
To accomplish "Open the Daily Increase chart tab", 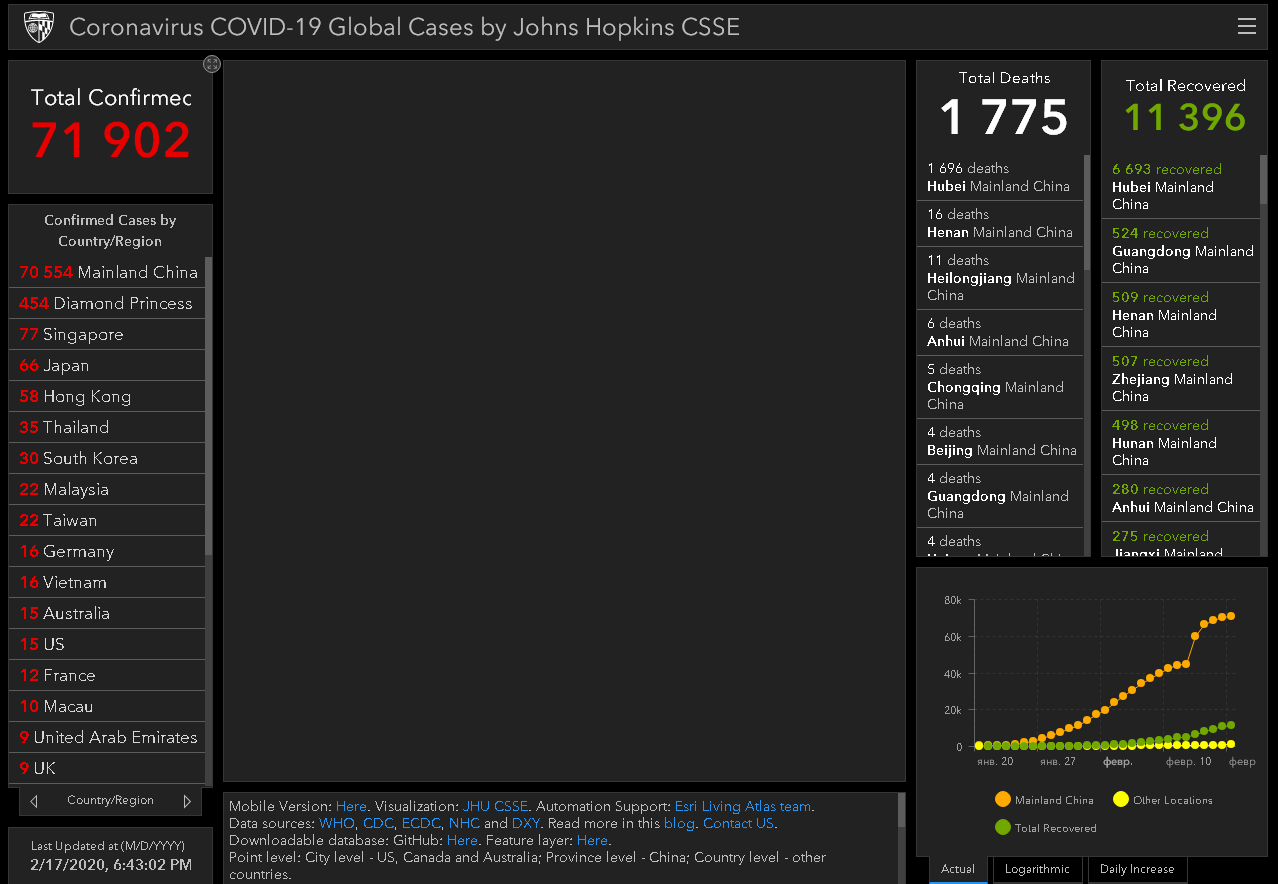I will click(1137, 869).
